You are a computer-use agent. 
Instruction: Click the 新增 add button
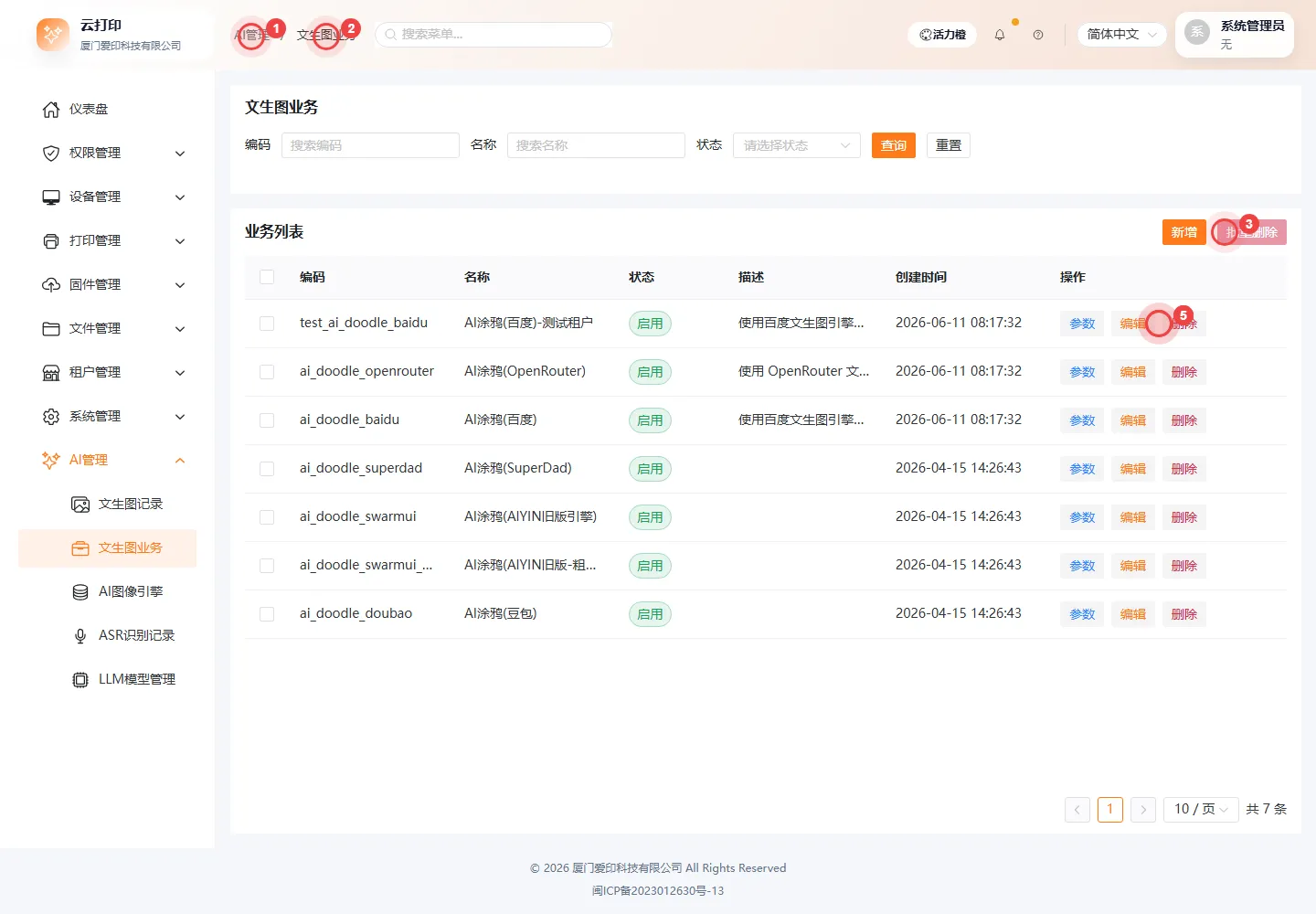(1184, 232)
